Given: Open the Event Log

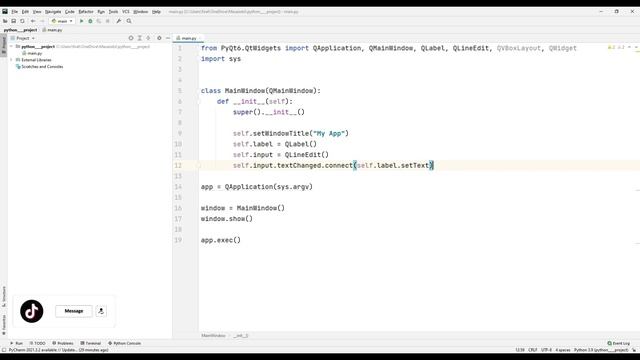Looking at the screenshot, I should pos(619,343).
